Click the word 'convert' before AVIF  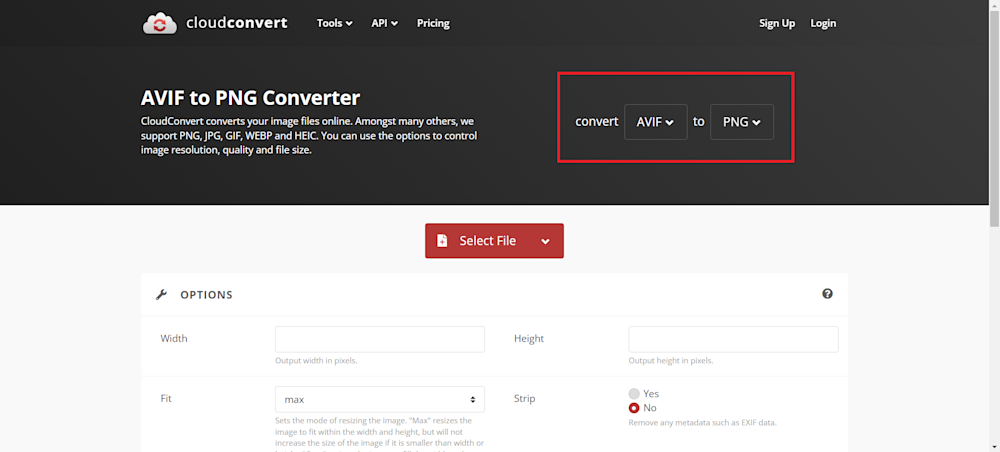coord(596,122)
